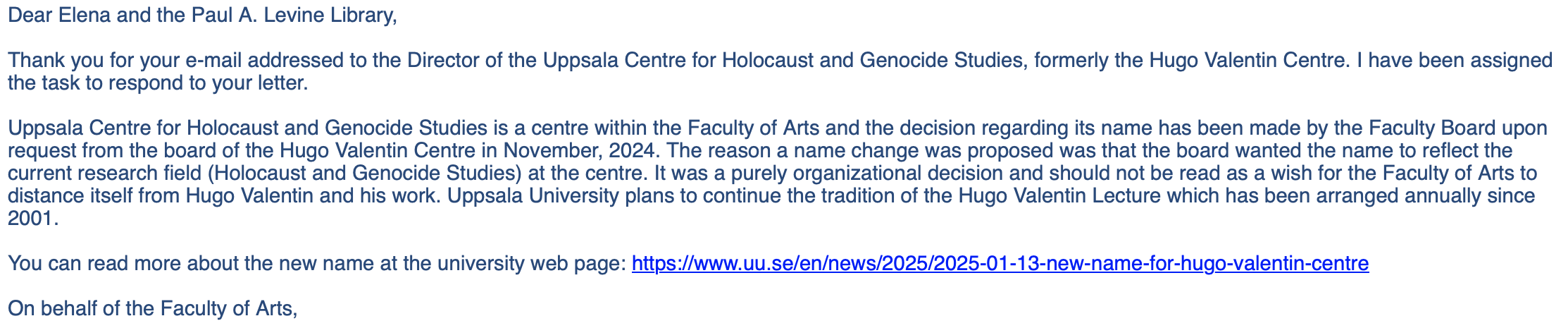The height and width of the screenshot is (328, 1568).
Task: Open the uu.se new-name news link
Action: pos(1000,264)
